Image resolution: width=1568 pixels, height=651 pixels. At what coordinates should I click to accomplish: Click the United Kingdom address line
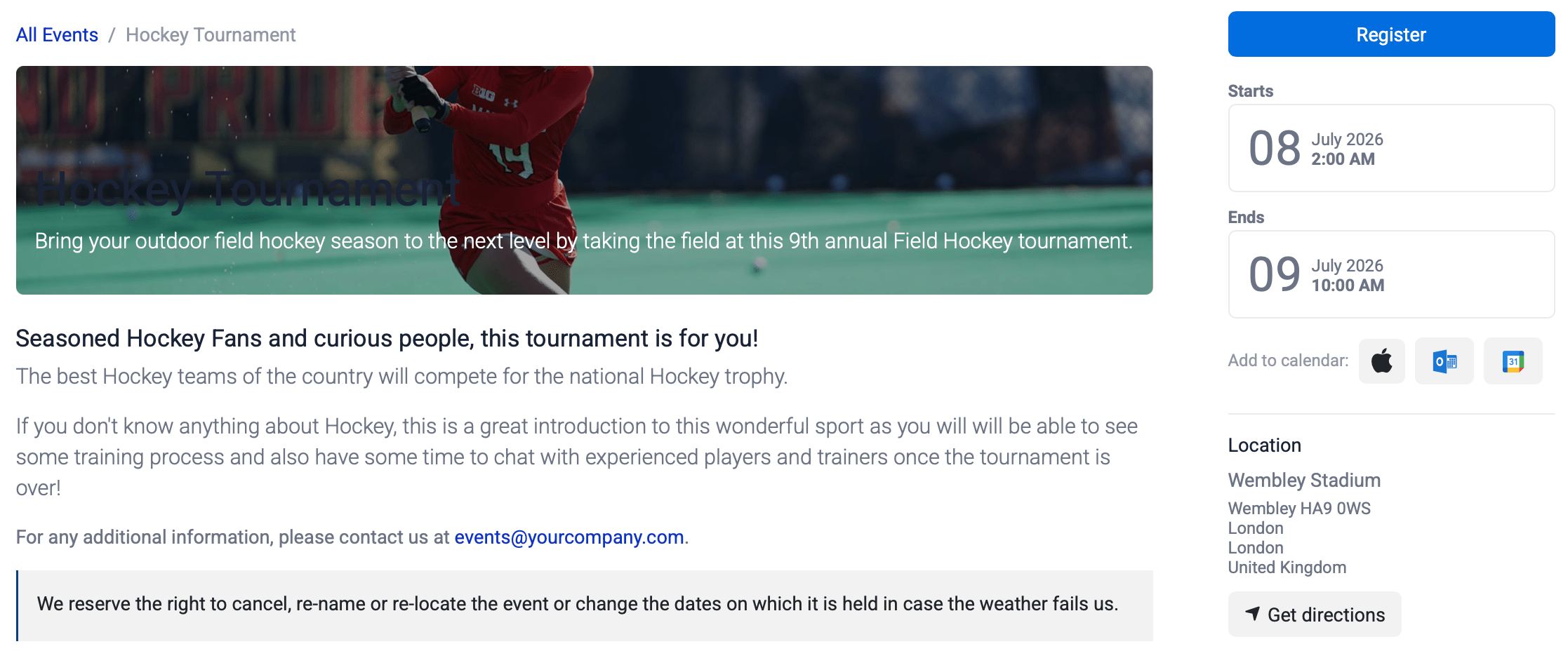1287,568
